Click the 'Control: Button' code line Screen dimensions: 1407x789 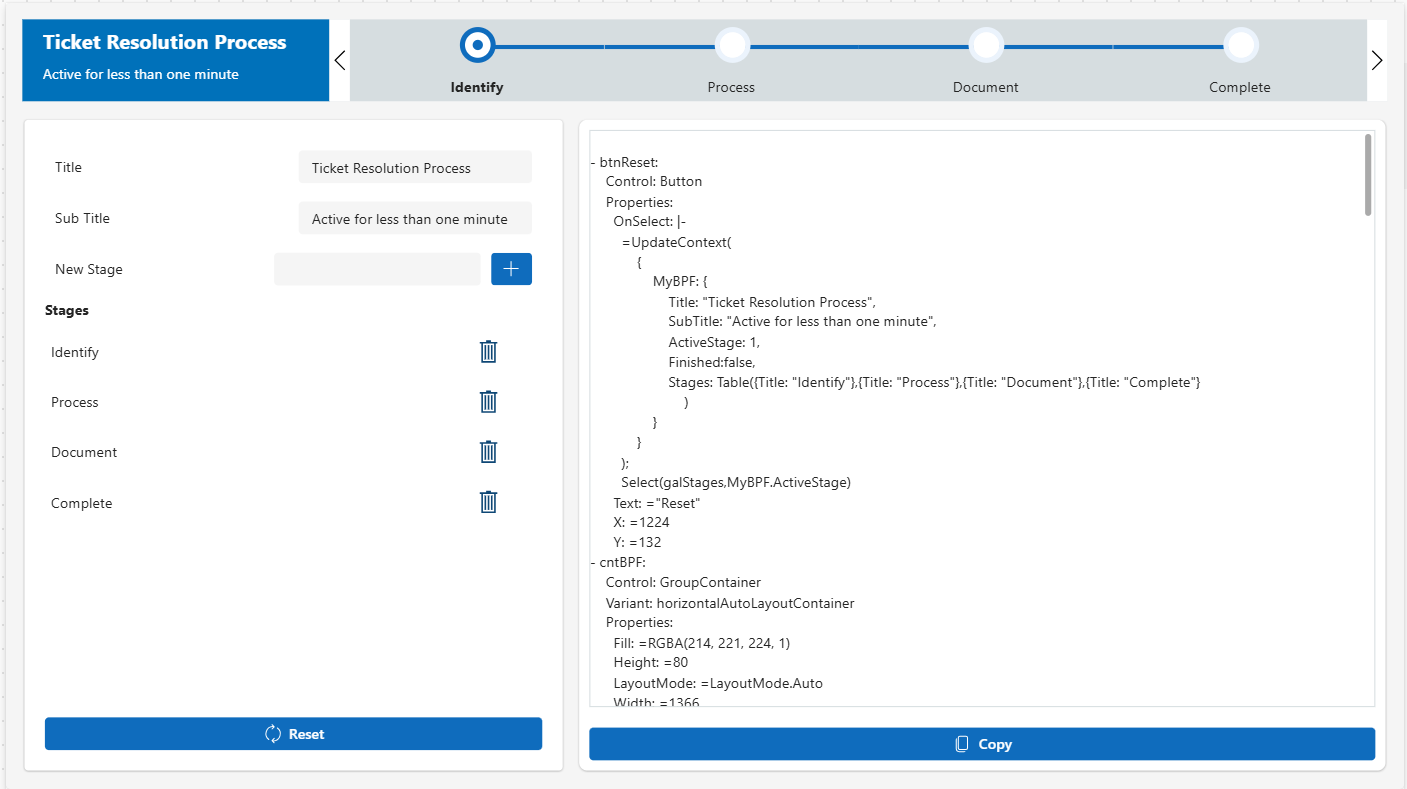coord(654,182)
